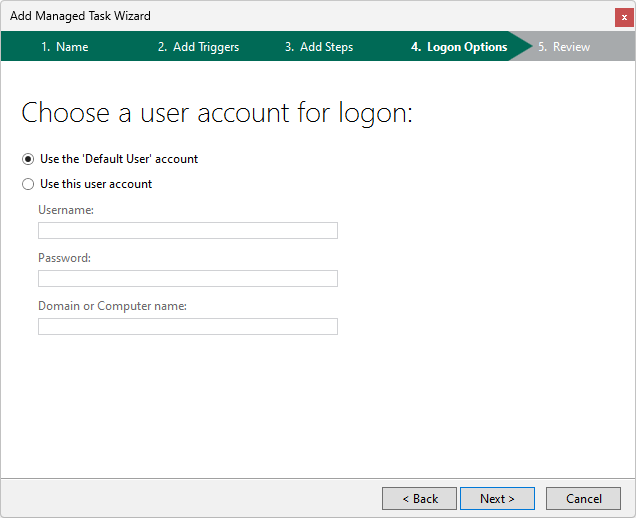Screen dimensions: 636x518
Task: Switch to the '5. Review' step
Action: [564, 47]
